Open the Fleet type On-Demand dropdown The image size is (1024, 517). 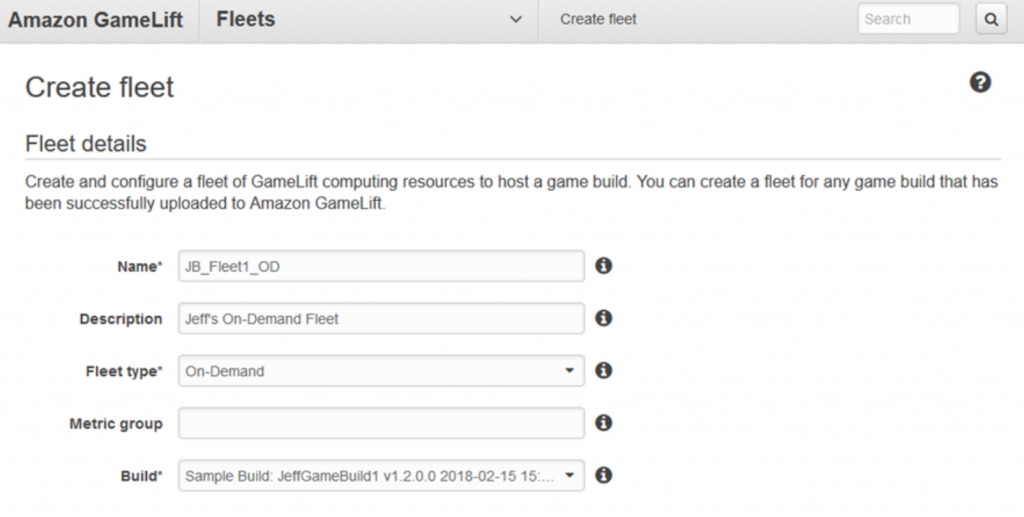click(x=381, y=371)
